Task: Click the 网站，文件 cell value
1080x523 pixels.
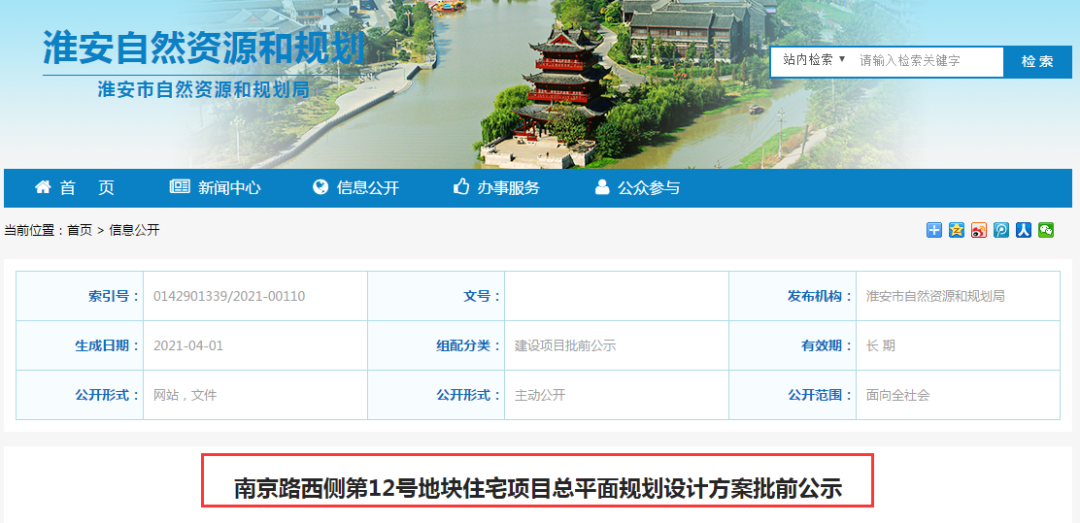Action: click(x=185, y=396)
